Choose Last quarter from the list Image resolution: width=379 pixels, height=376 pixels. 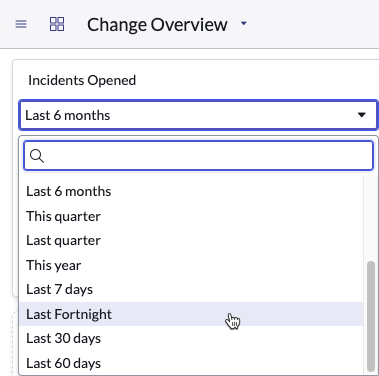click(191, 240)
